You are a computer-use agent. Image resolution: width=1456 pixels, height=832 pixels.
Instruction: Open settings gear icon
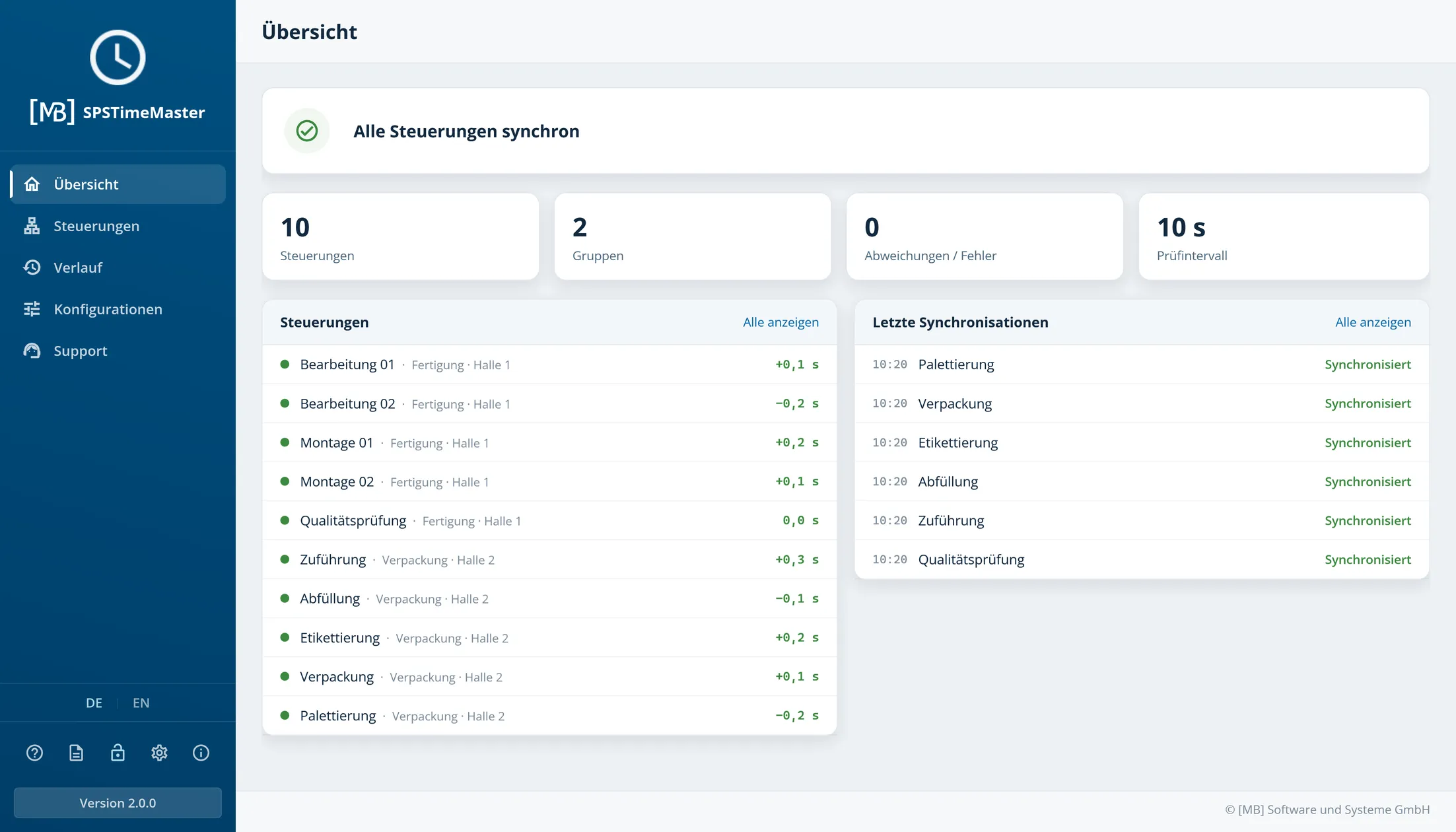click(x=159, y=753)
